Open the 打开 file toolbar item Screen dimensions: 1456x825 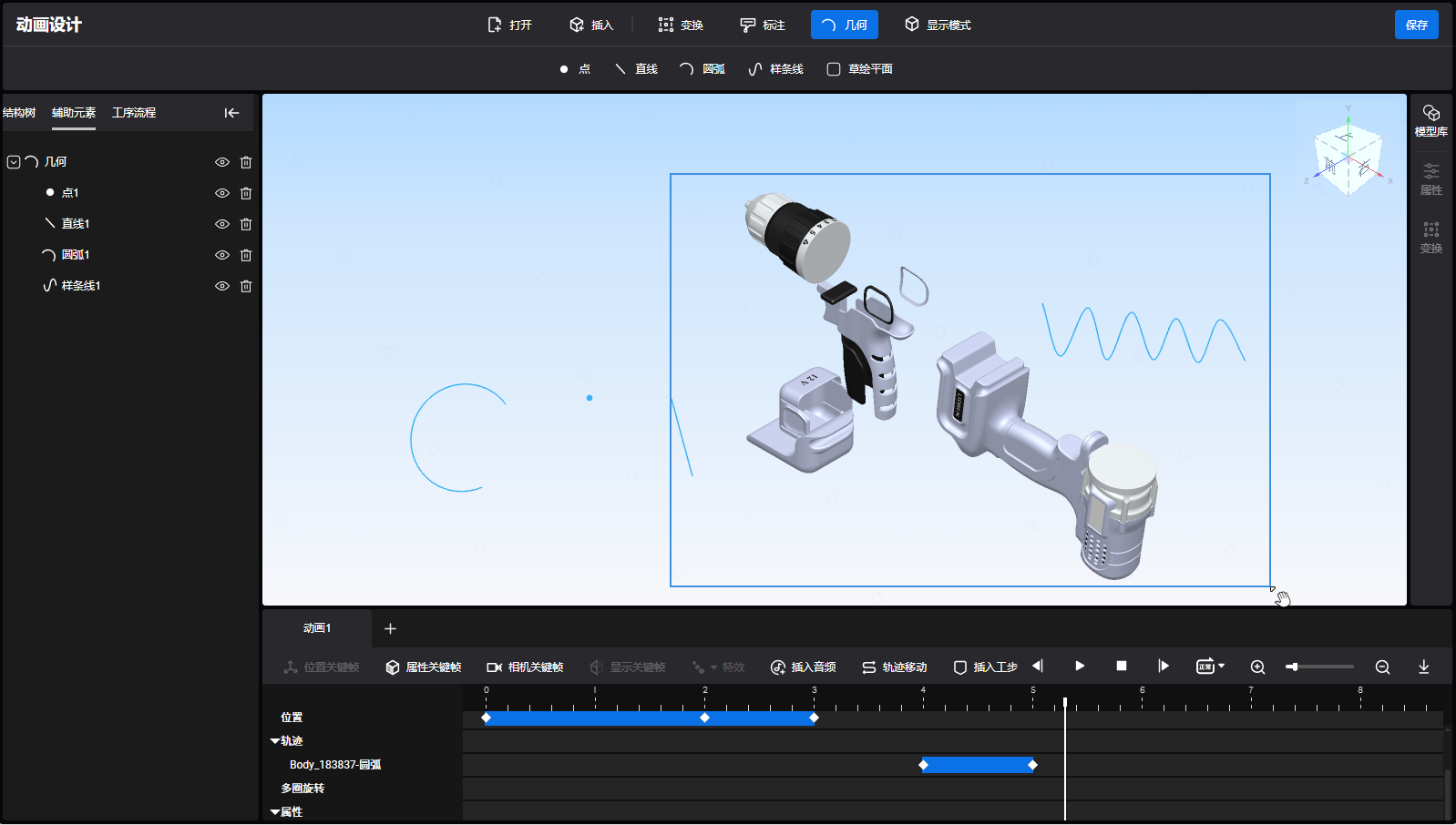509,25
